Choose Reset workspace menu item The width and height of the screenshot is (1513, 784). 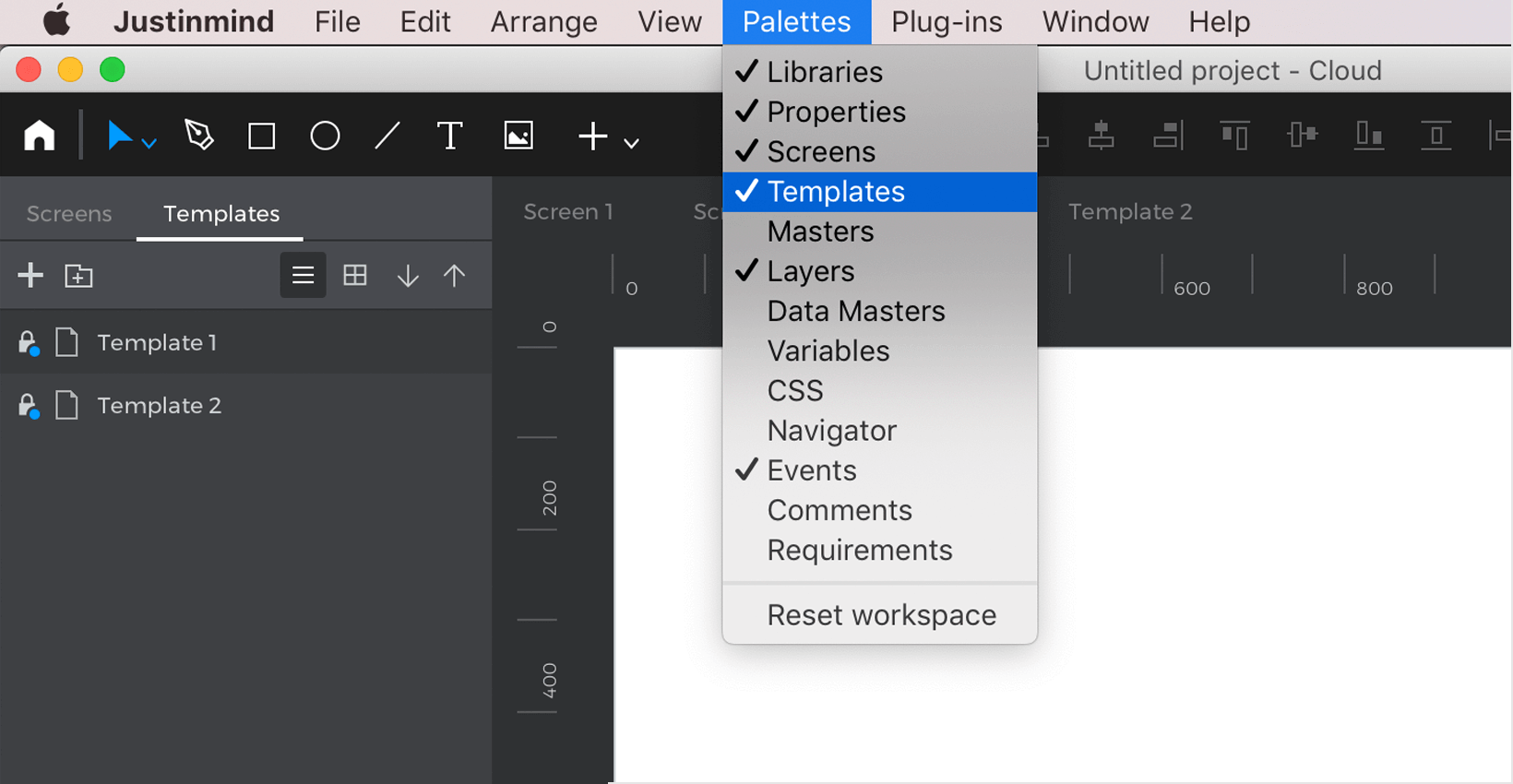[x=880, y=614]
